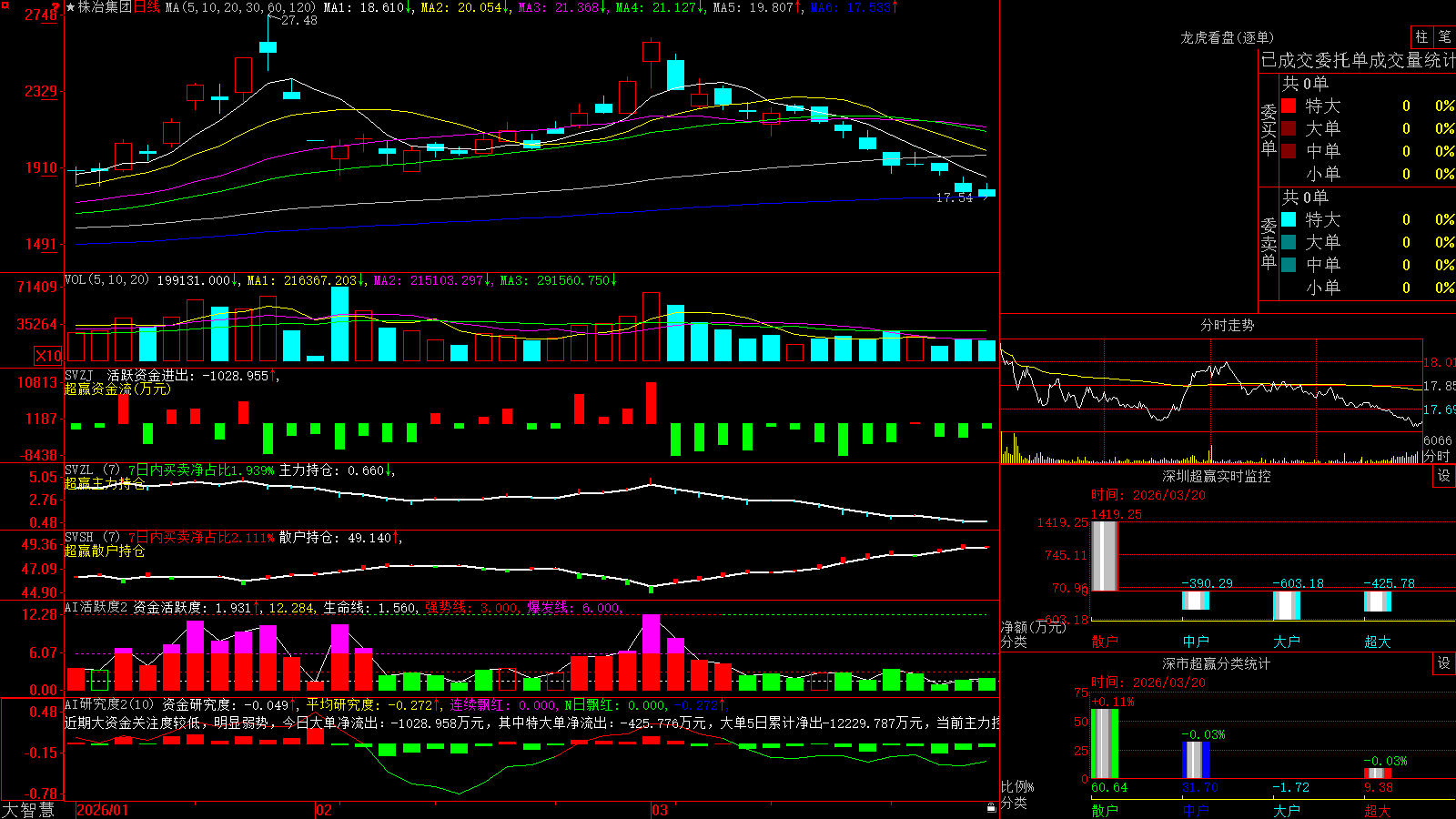Open 设 settings for 深市超赢分类统计

(x=1444, y=663)
